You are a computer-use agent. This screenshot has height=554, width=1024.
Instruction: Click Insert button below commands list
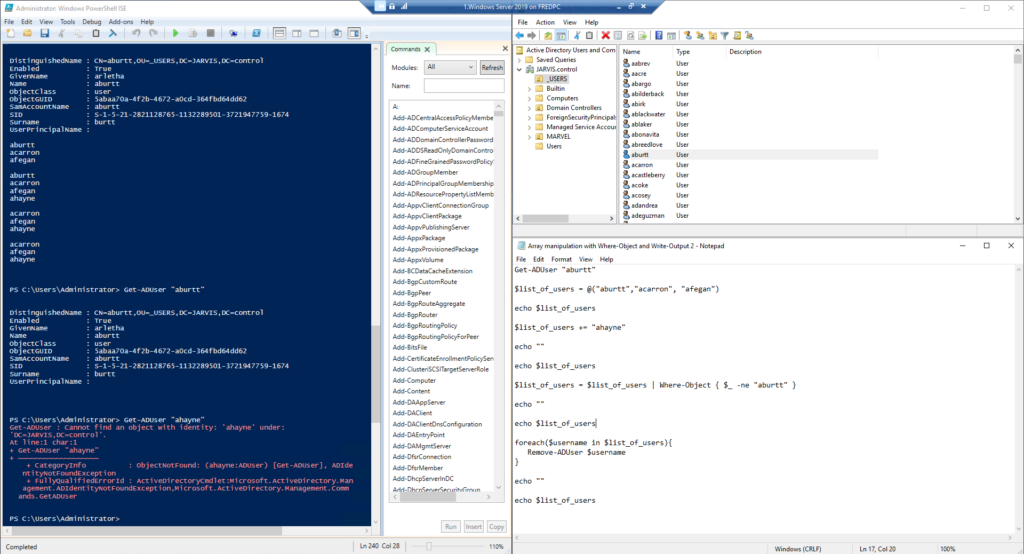(x=473, y=527)
